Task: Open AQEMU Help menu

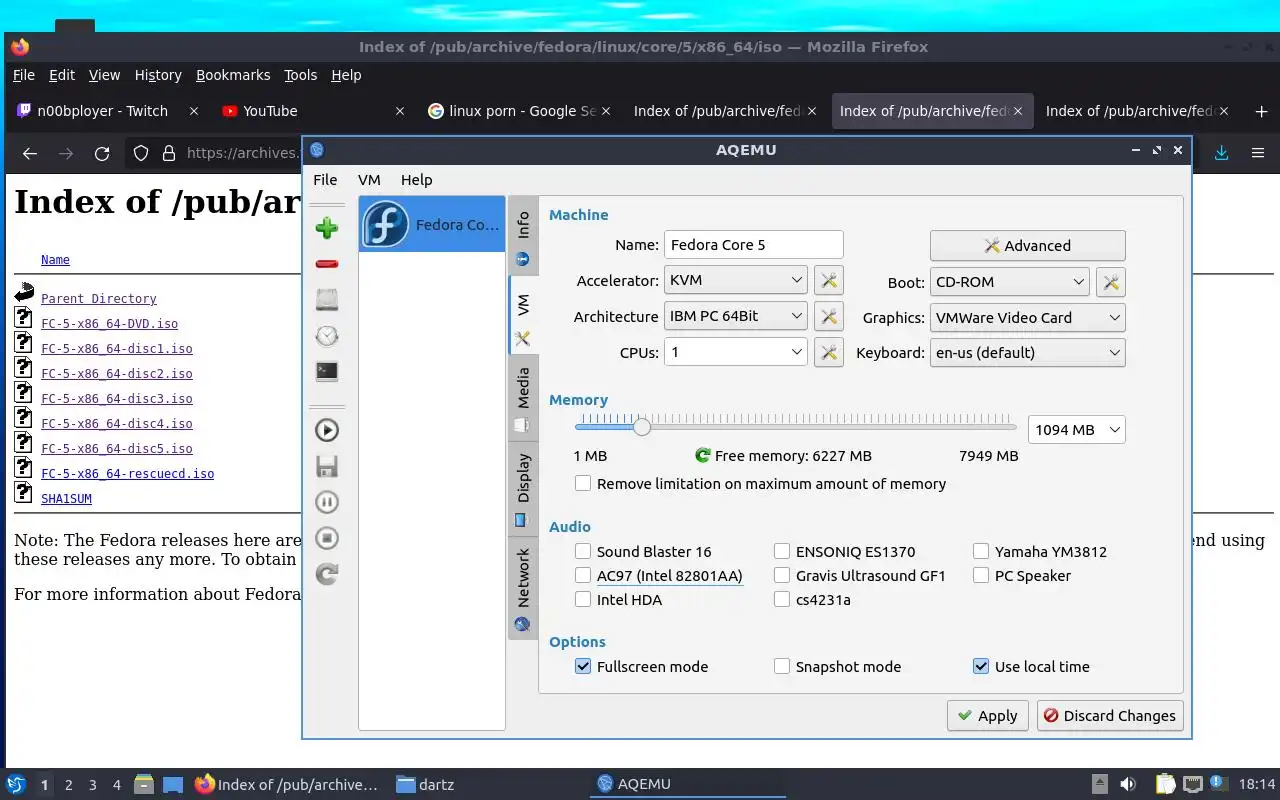Action: [416, 180]
